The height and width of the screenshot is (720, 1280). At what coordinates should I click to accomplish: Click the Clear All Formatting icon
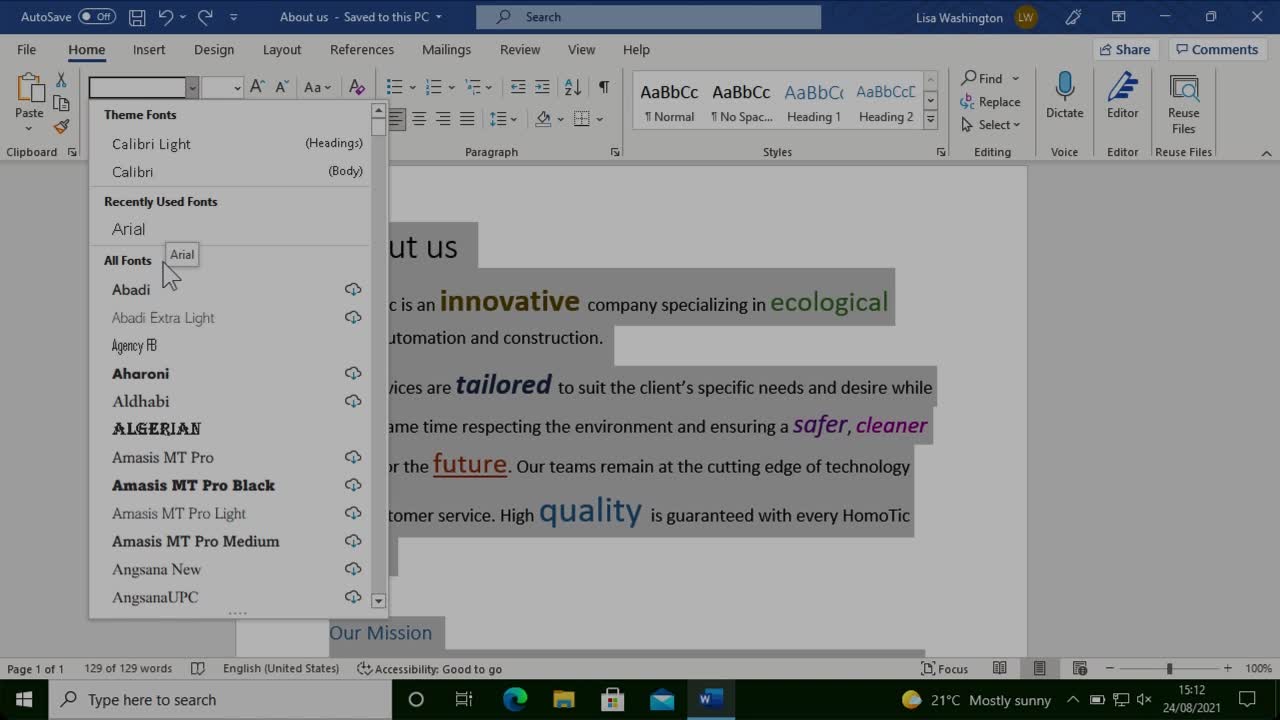point(357,87)
